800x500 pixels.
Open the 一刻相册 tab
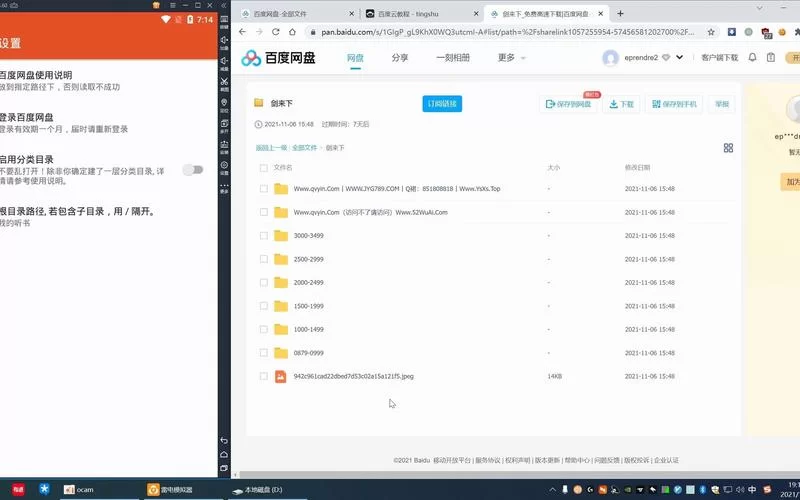coord(453,58)
